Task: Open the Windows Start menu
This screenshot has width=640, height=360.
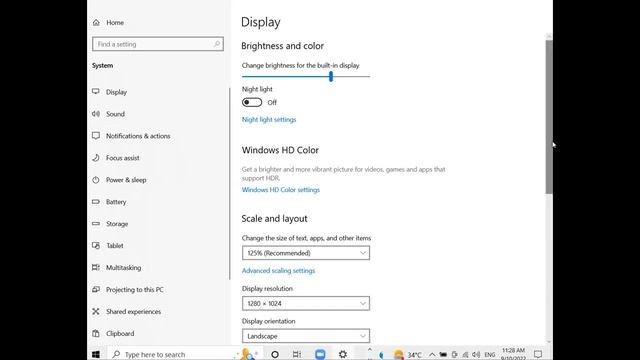Action: coord(96,354)
